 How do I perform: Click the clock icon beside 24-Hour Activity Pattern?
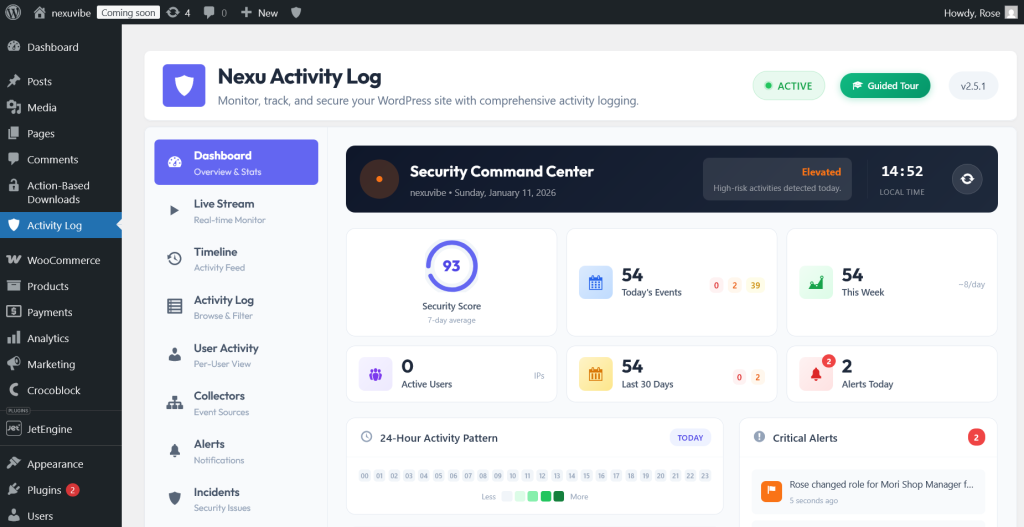tap(366, 436)
